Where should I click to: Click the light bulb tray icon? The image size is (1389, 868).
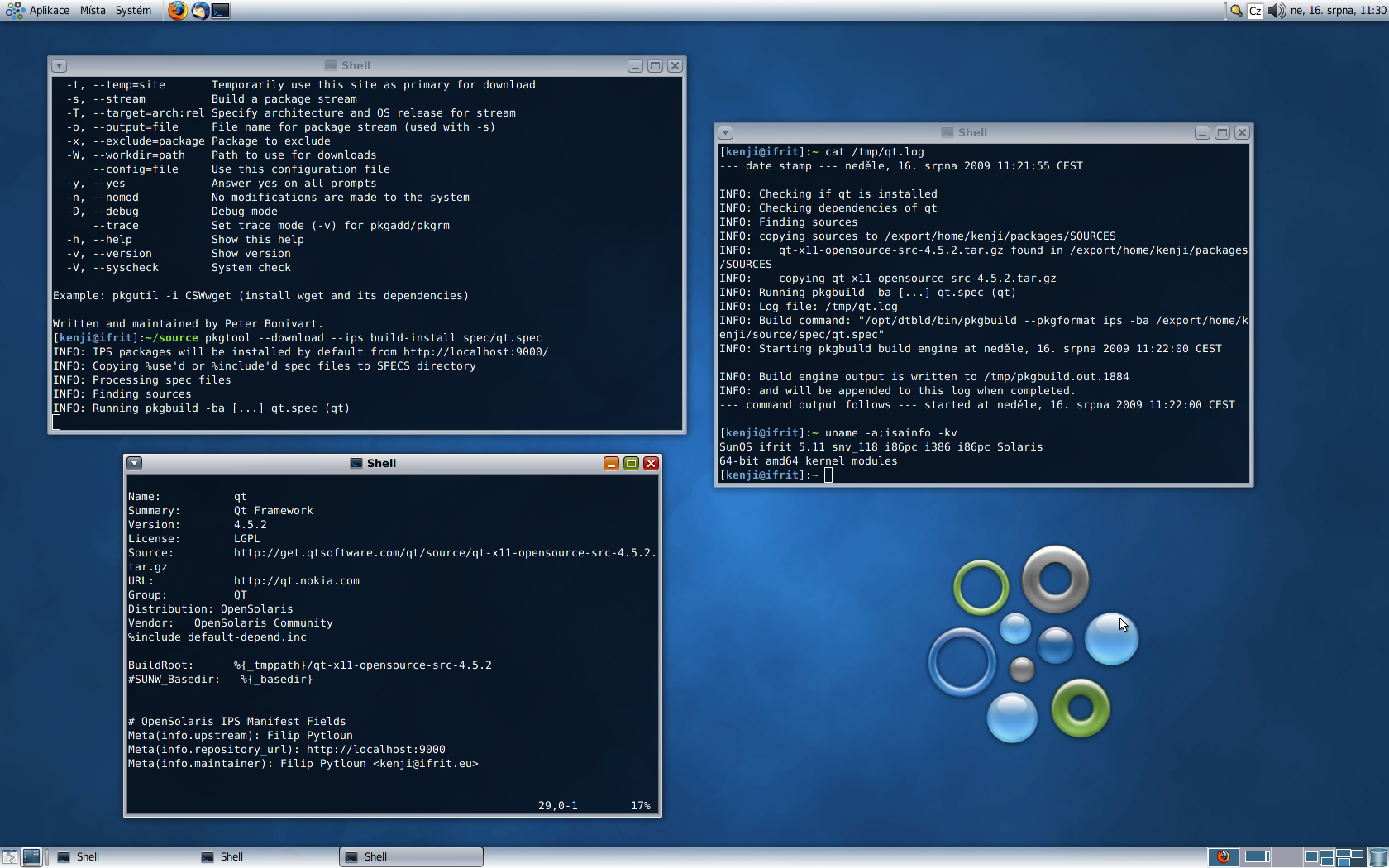pos(1236,11)
